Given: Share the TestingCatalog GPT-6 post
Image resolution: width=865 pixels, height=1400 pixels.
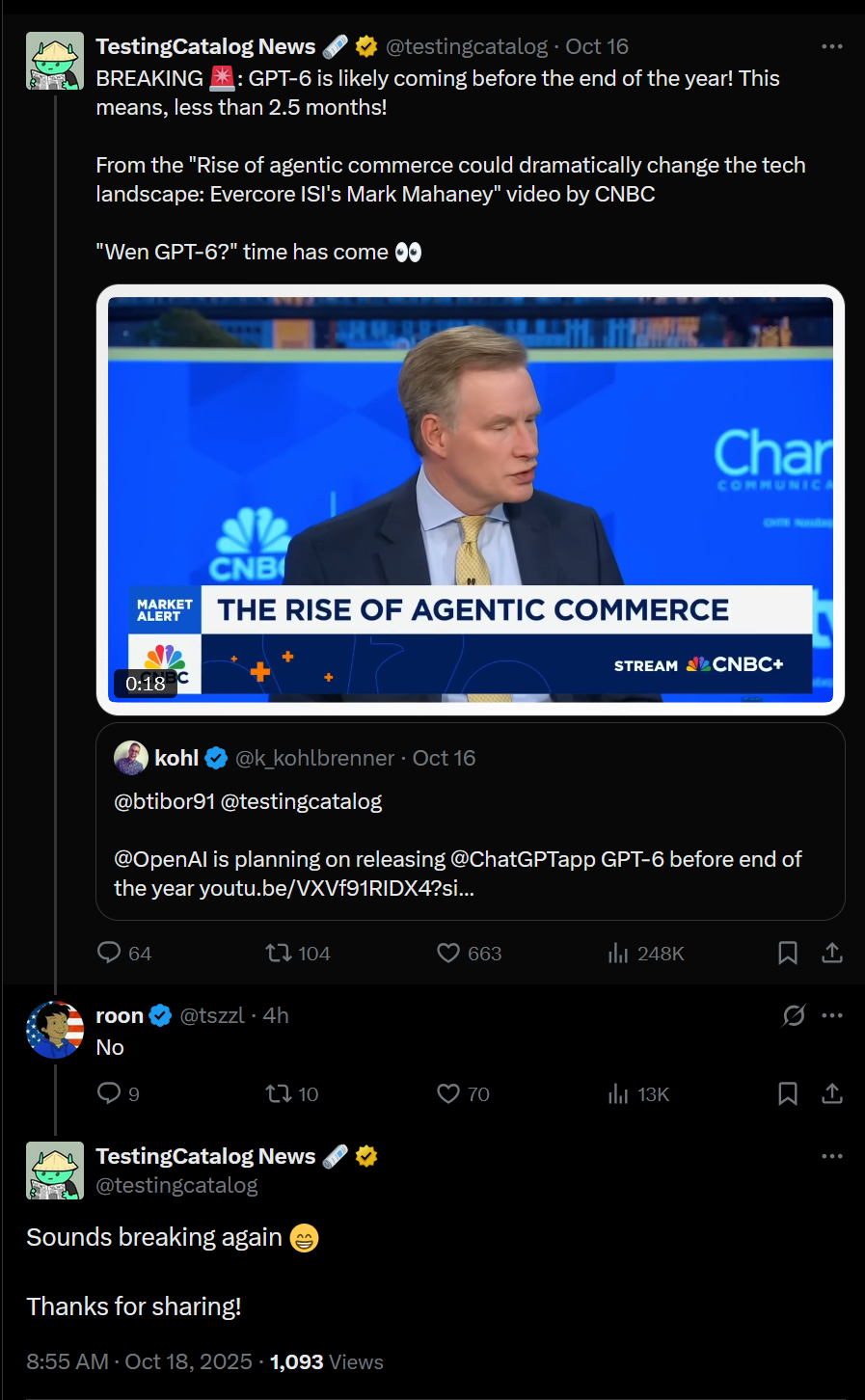Looking at the screenshot, I should [x=832, y=953].
